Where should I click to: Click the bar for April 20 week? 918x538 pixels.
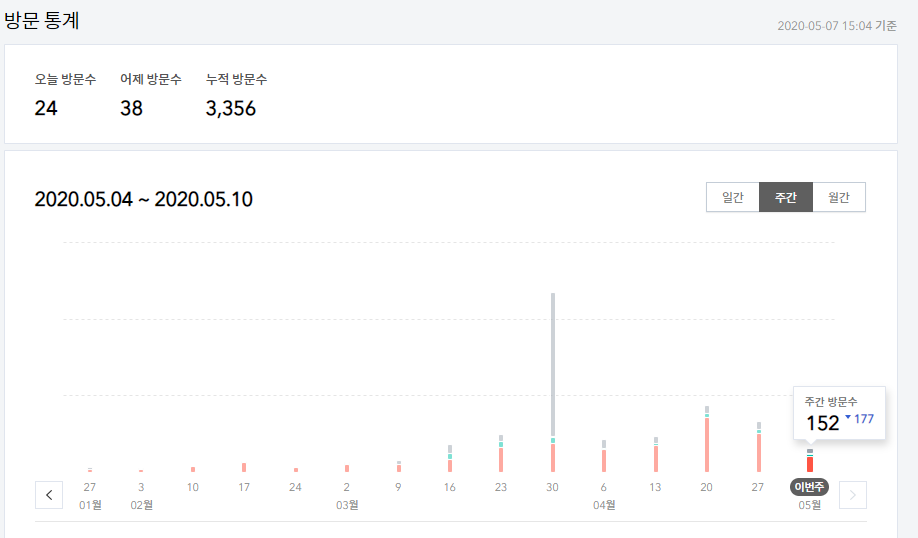tap(707, 439)
